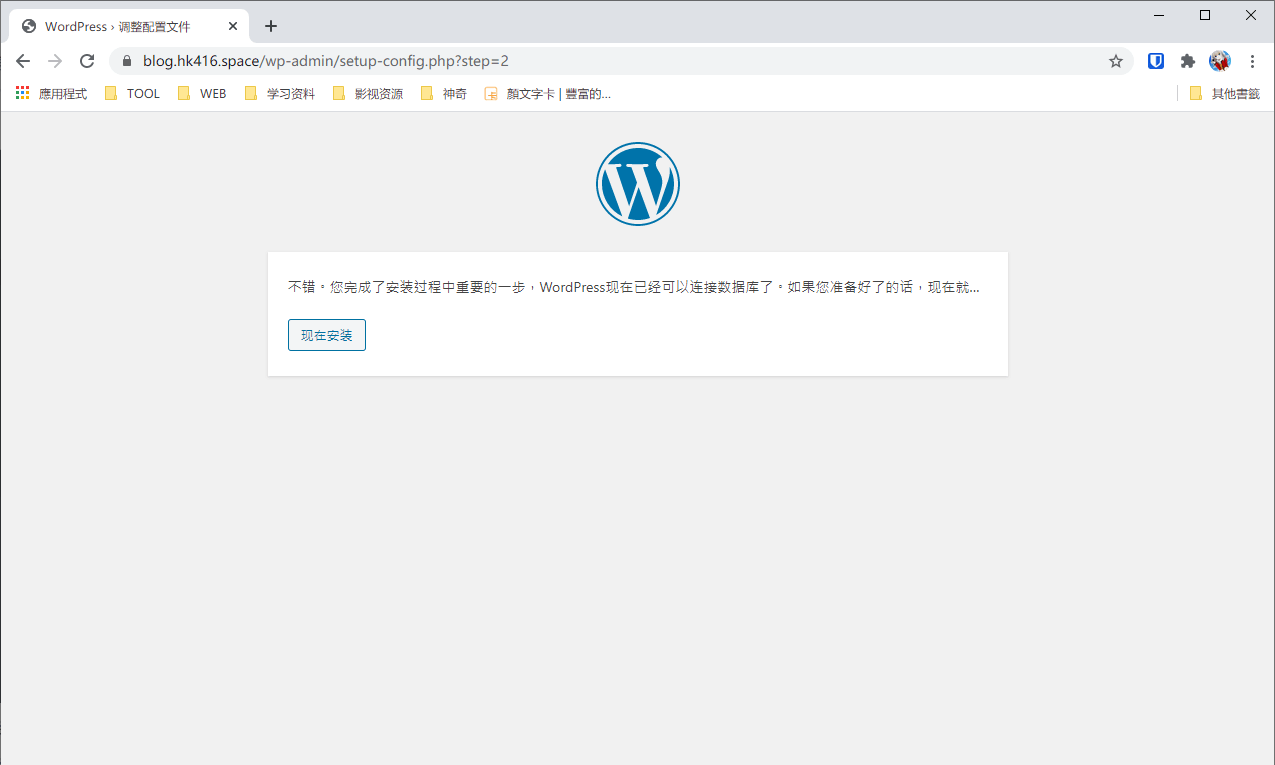Open the 應用程式 apps shortcut
Viewport: 1275px width, 765px height.
coord(51,93)
